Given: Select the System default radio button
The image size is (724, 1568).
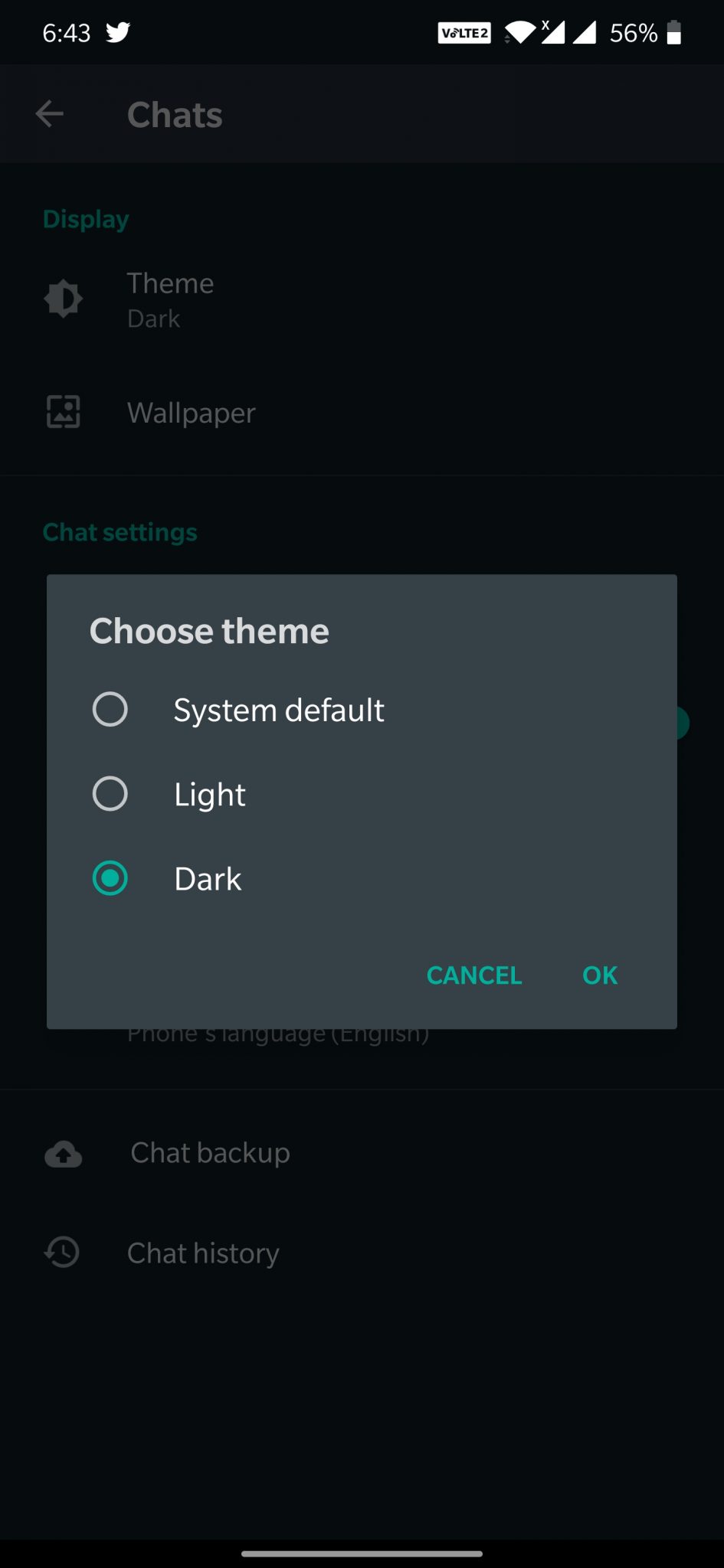Looking at the screenshot, I should pos(110,709).
